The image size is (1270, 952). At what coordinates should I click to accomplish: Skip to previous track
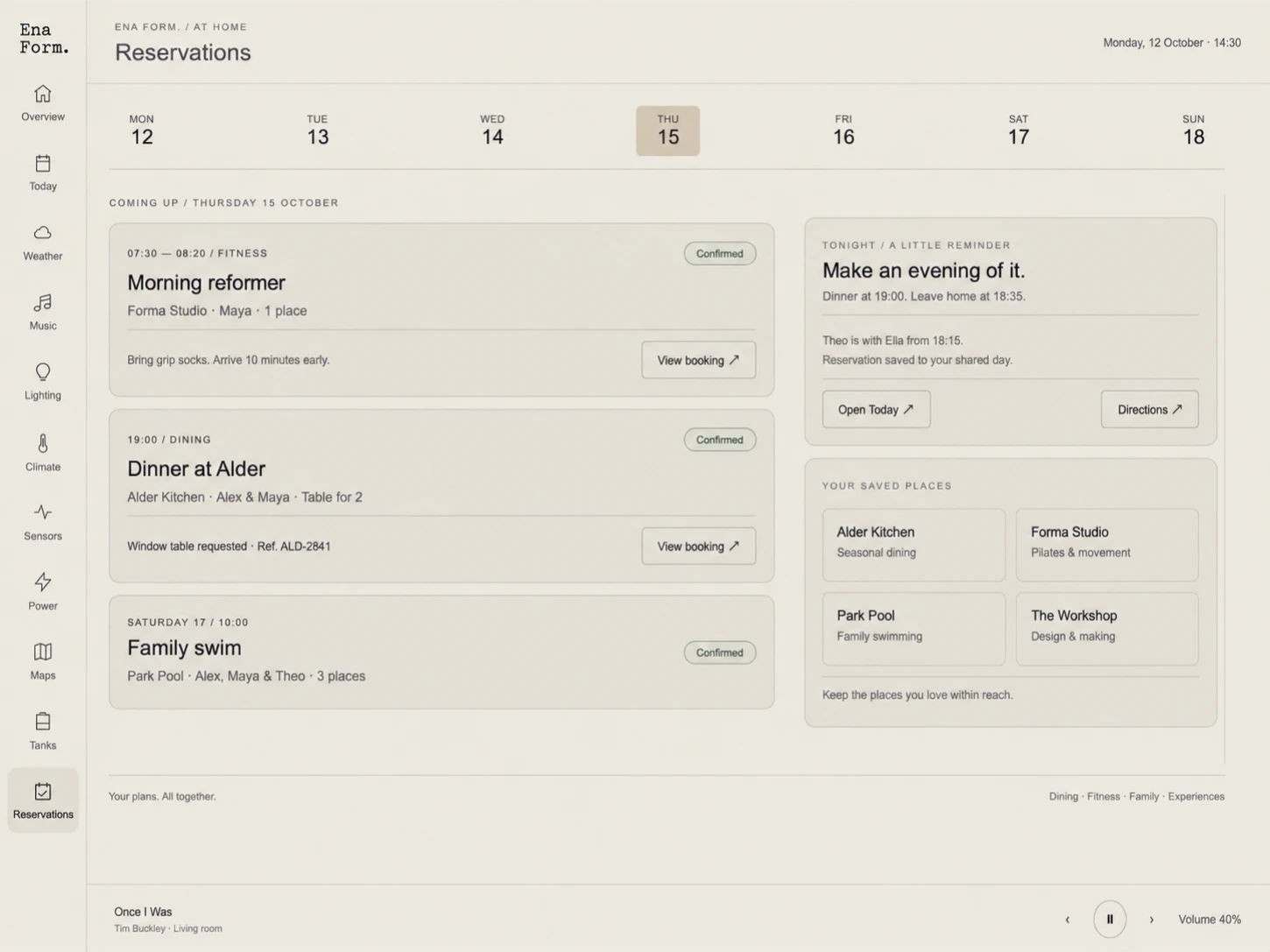tap(1067, 919)
